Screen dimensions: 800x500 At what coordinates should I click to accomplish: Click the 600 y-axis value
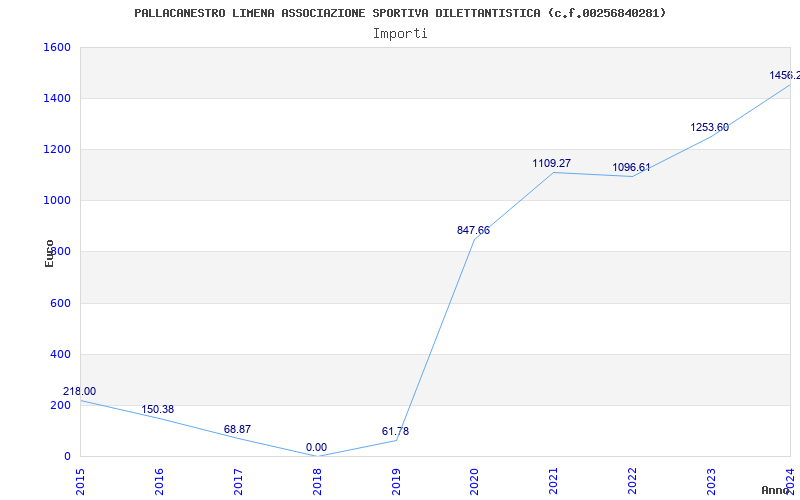pos(60,303)
